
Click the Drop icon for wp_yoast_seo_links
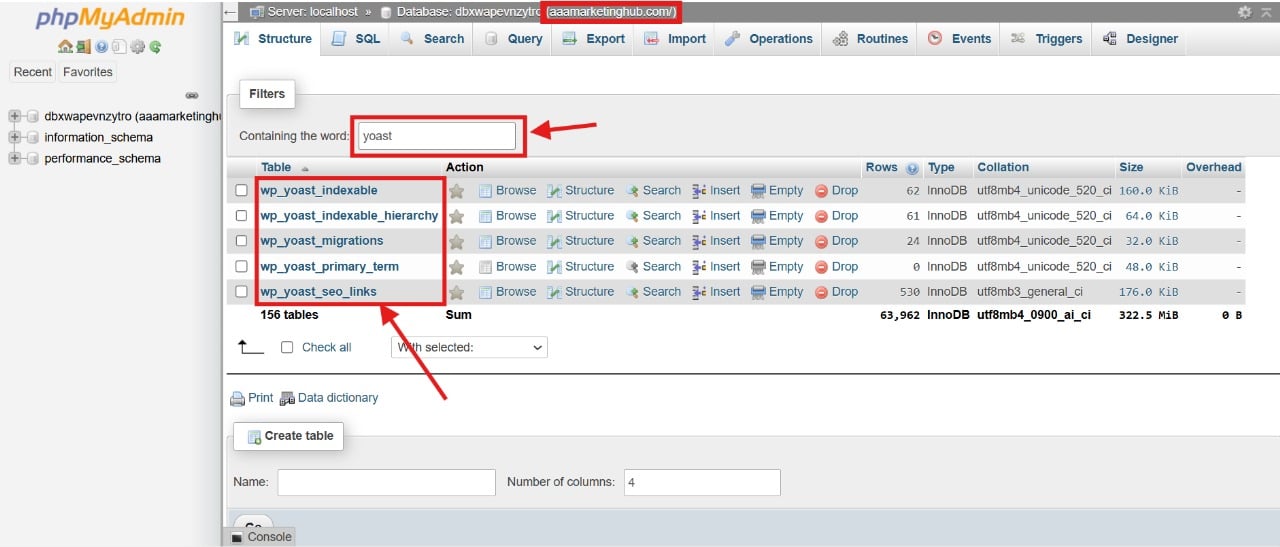821,292
